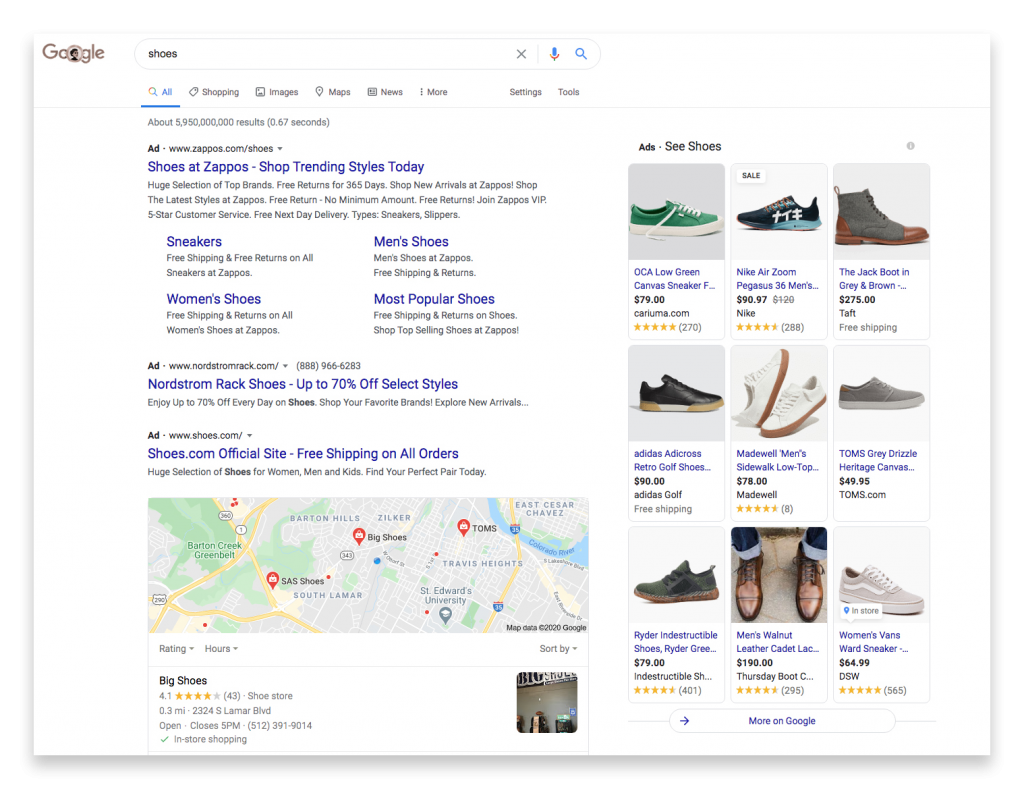This screenshot has height=789, width=1024.
Task: Open the Men's Shoes sitelink
Action: click(x=411, y=242)
